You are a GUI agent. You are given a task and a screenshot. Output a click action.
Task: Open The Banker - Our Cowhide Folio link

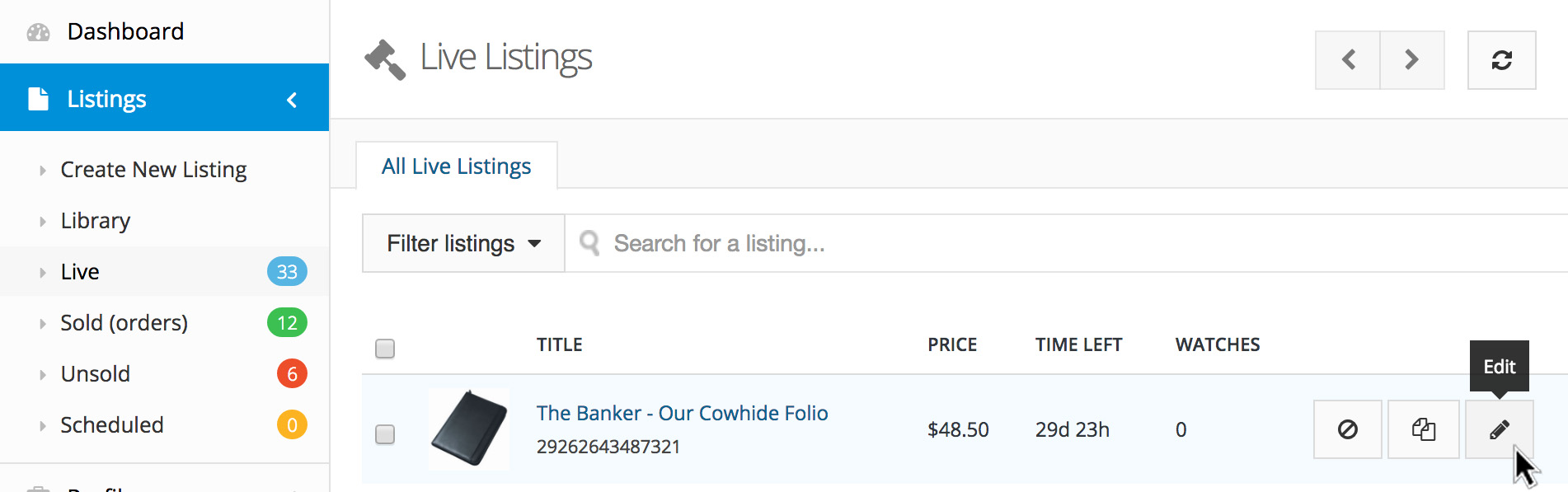click(x=682, y=413)
